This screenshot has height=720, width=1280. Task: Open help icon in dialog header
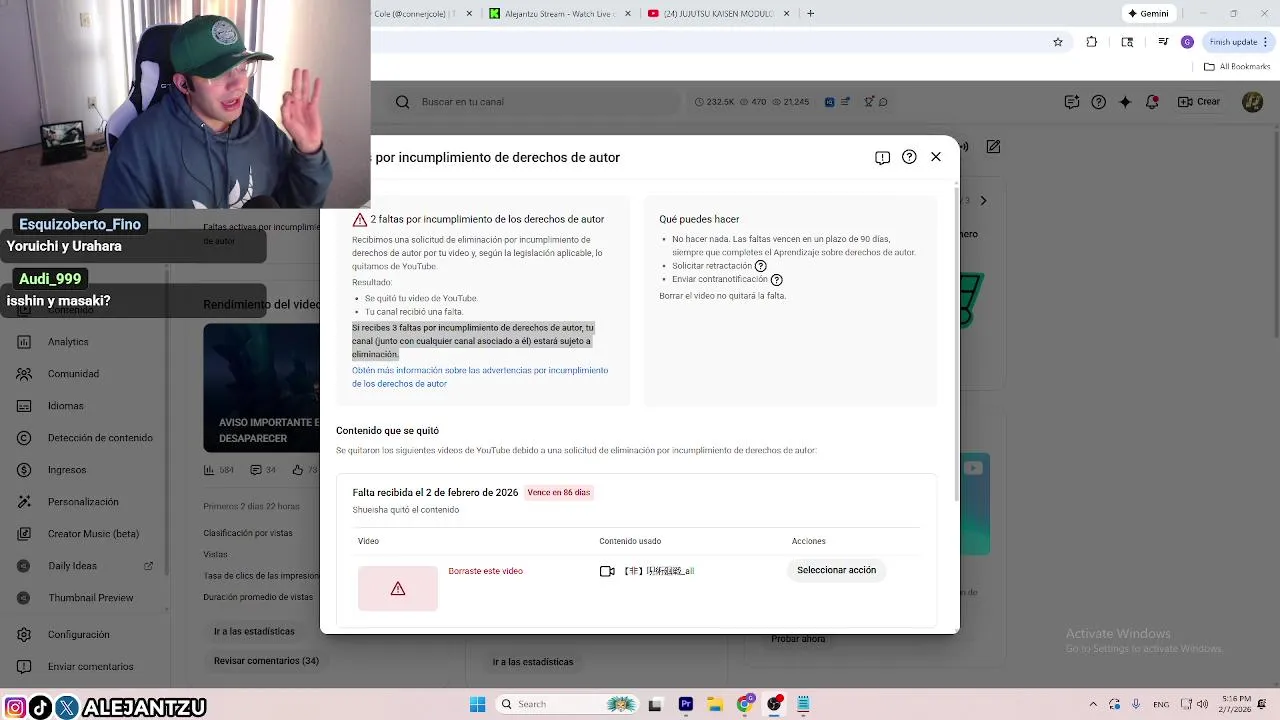pos(909,157)
